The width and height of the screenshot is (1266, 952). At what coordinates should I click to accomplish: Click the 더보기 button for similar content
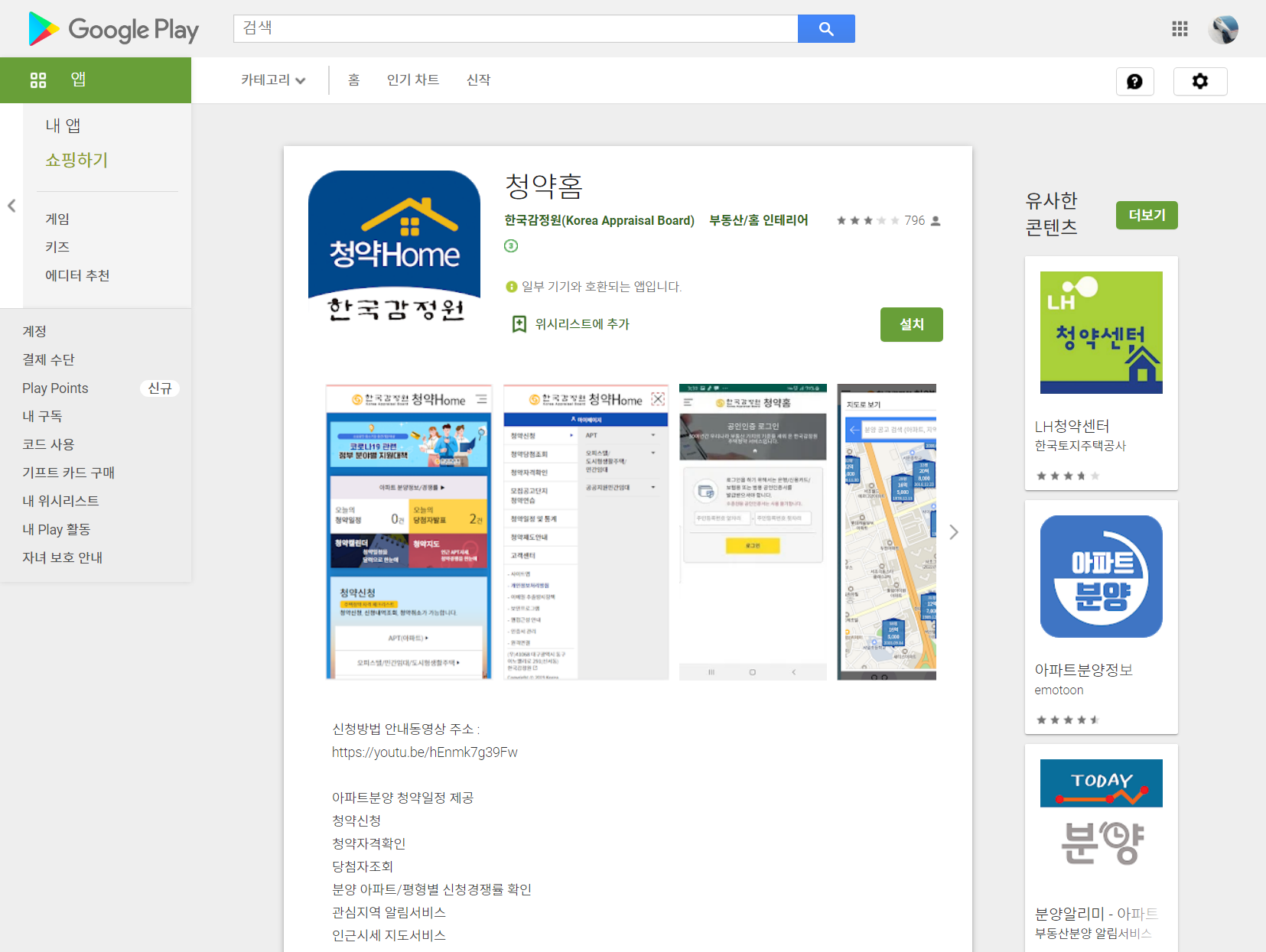[x=1147, y=215]
